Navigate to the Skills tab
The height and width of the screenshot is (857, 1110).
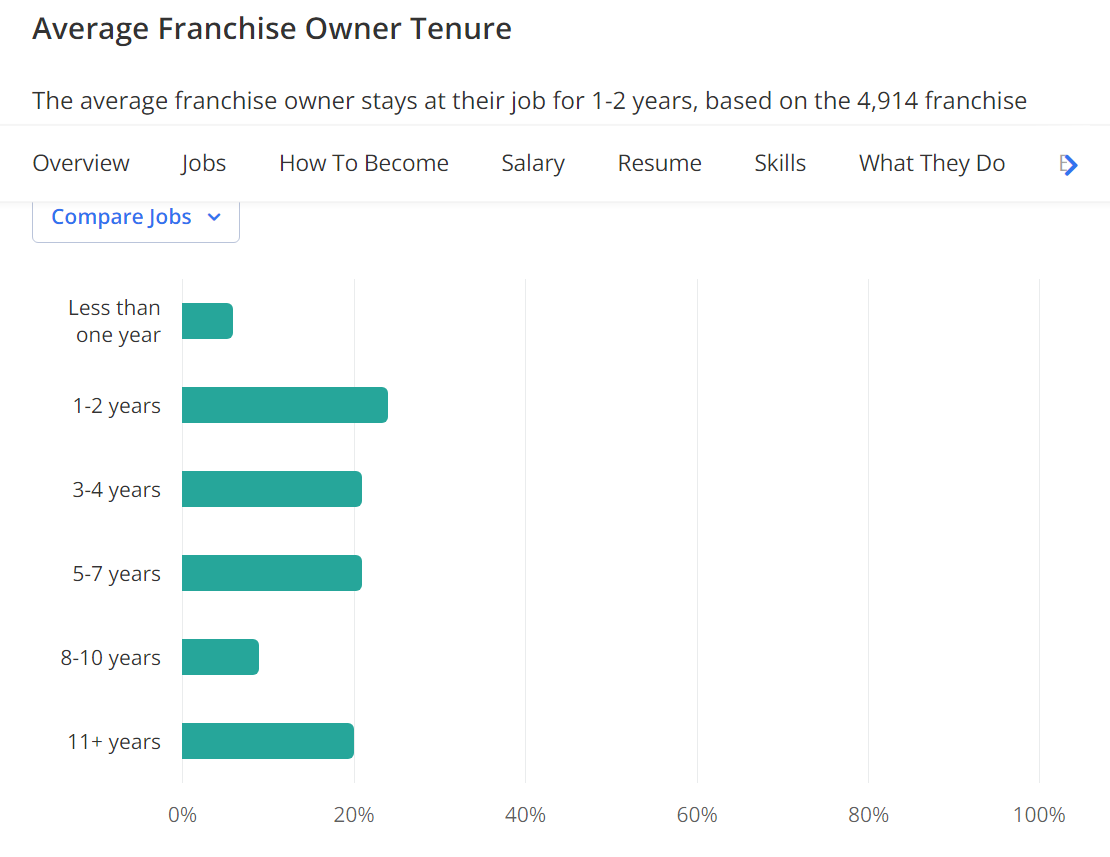coord(780,164)
